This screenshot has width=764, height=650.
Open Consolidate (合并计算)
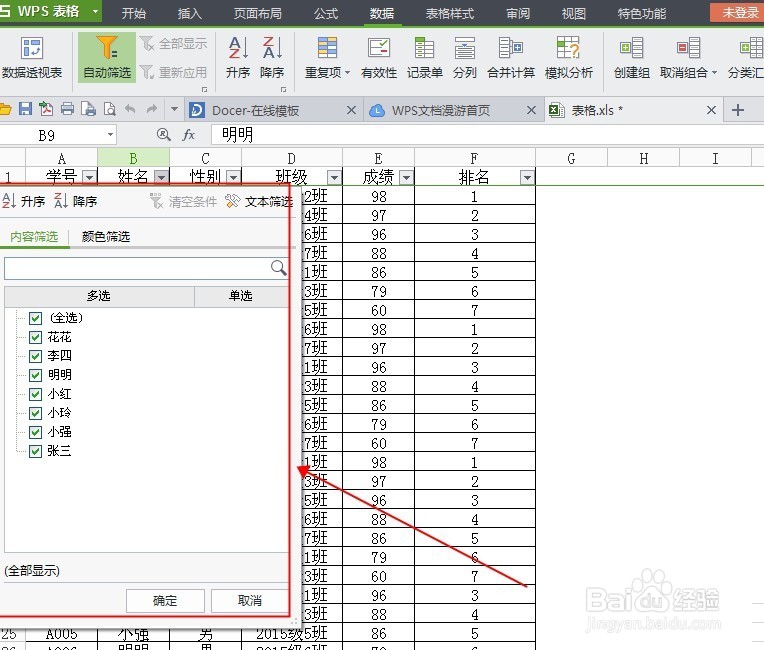511,57
